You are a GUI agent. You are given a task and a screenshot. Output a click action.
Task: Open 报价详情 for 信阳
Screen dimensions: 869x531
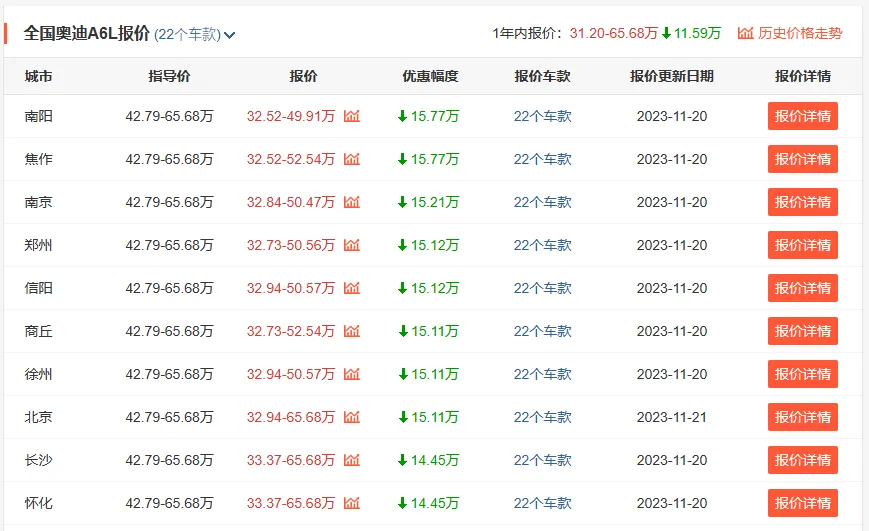pyautogui.click(x=802, y=288)
